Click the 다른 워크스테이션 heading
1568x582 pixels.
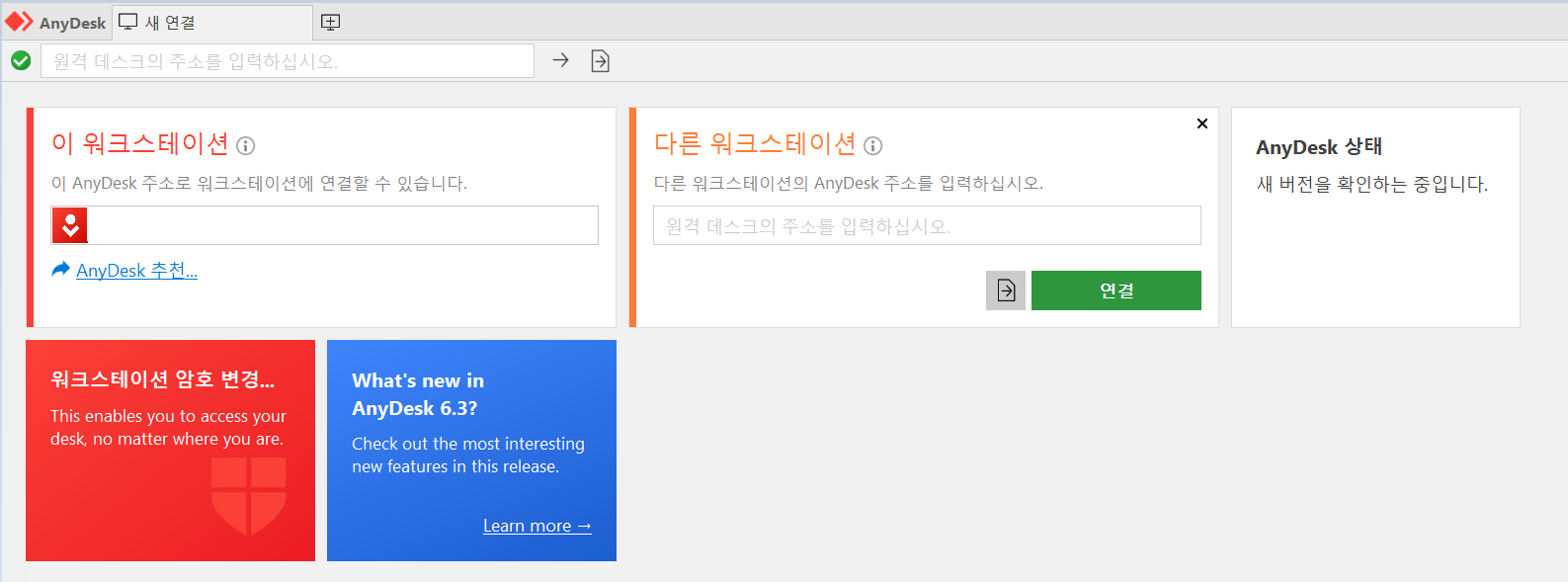point(755,144)
